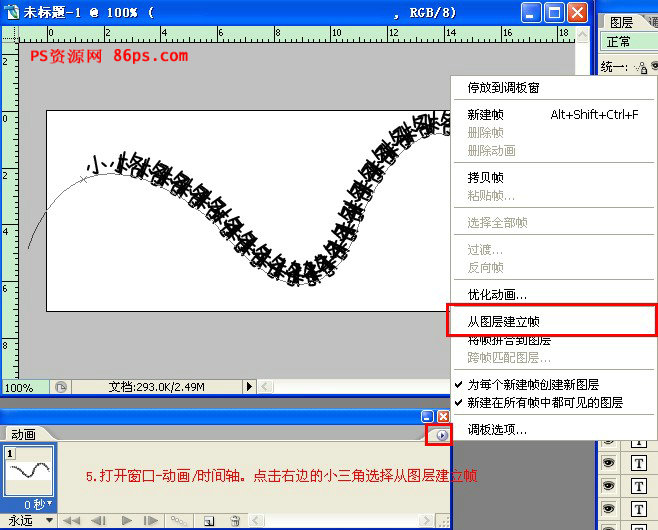Click the select next frame button

(151, 521)
